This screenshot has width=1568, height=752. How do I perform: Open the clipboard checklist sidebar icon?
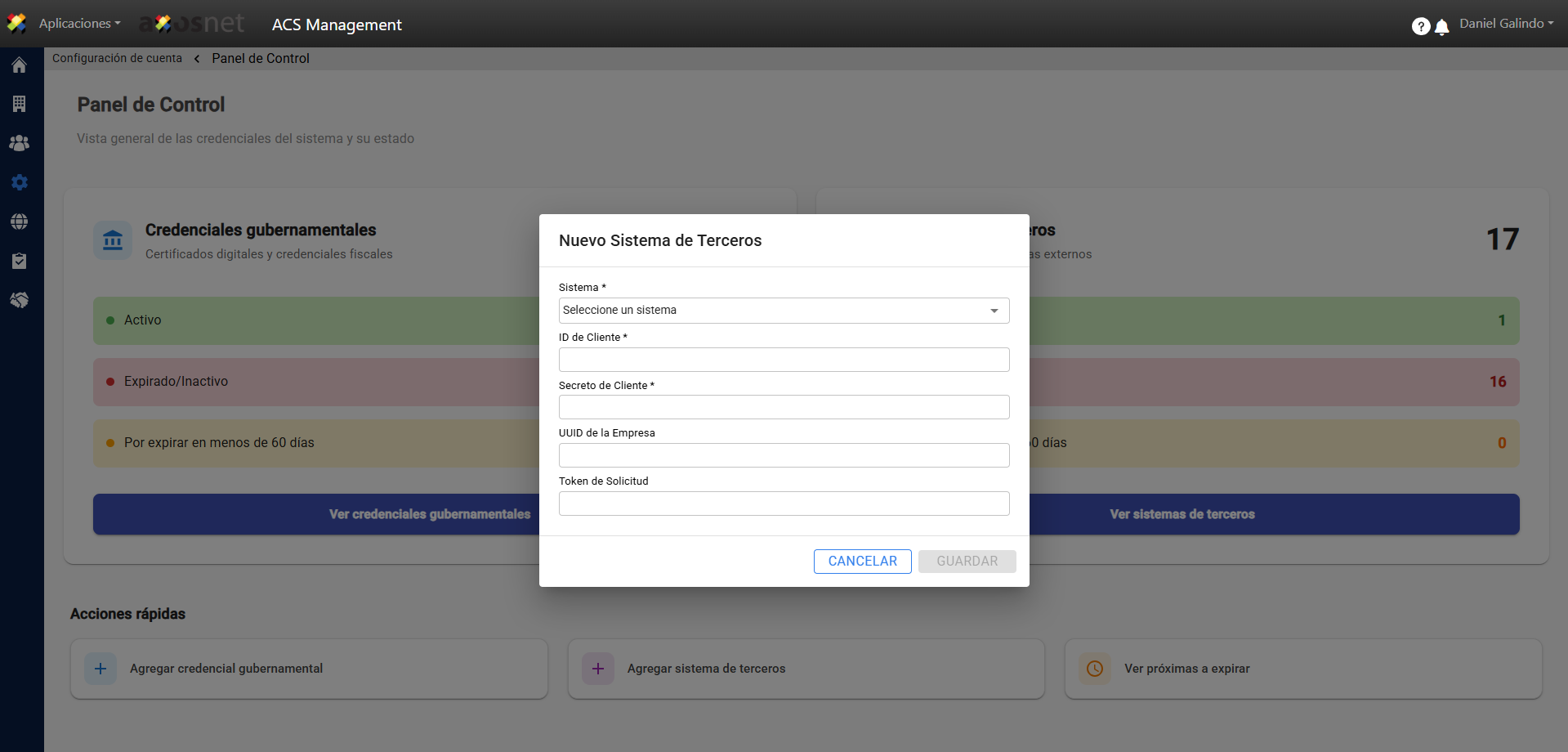[20, 261]
